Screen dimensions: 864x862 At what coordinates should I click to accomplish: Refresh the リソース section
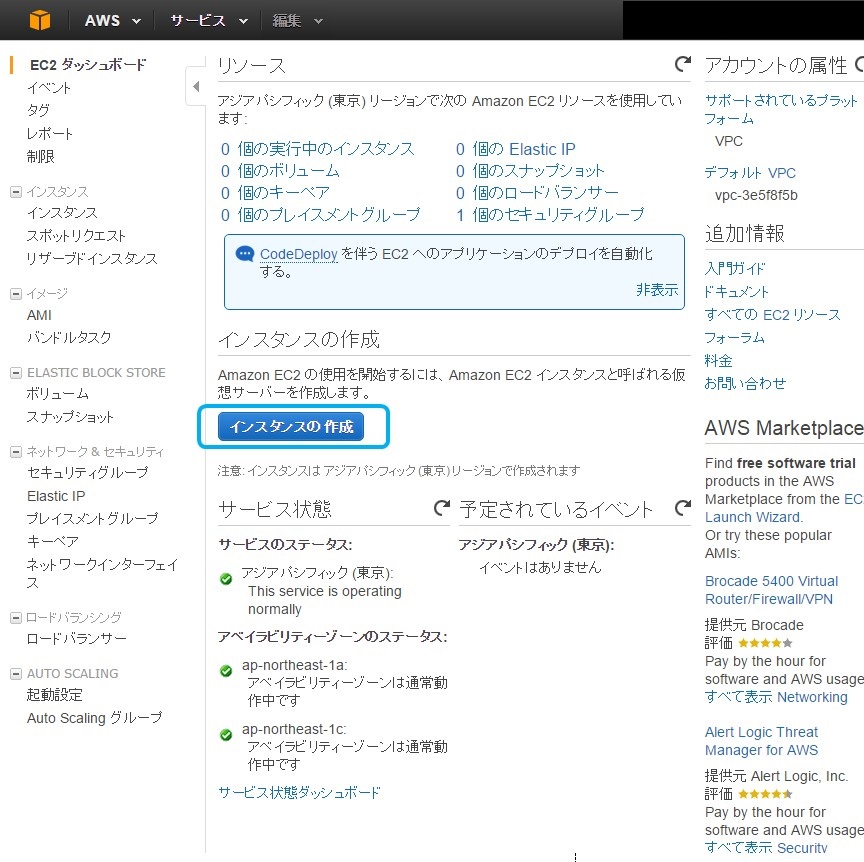coord(683,64)
